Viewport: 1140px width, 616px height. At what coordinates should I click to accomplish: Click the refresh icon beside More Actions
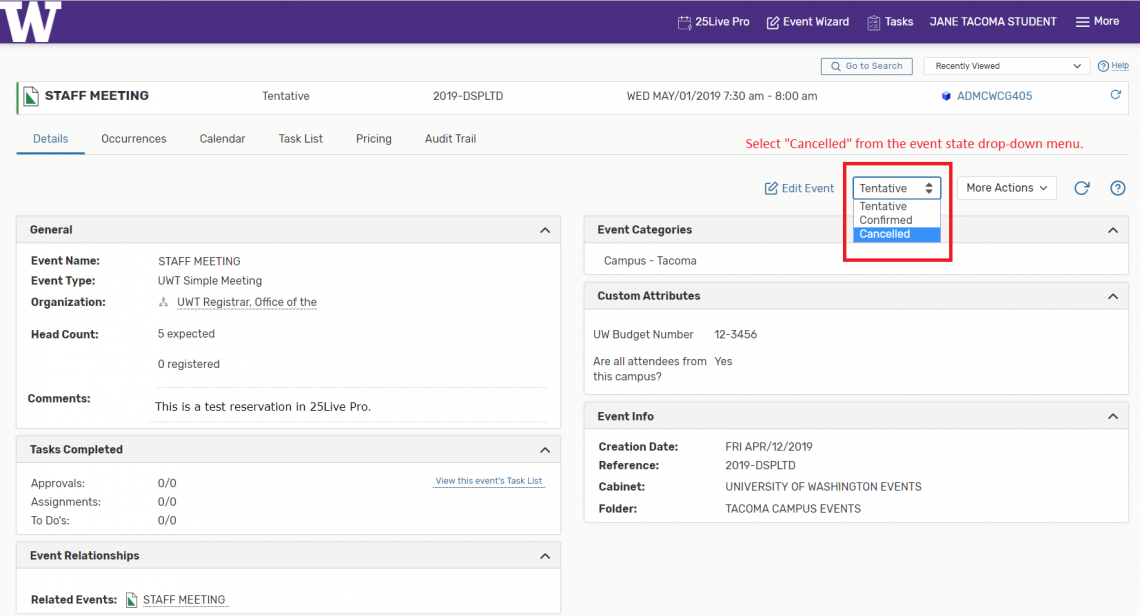coord(1081,188)
